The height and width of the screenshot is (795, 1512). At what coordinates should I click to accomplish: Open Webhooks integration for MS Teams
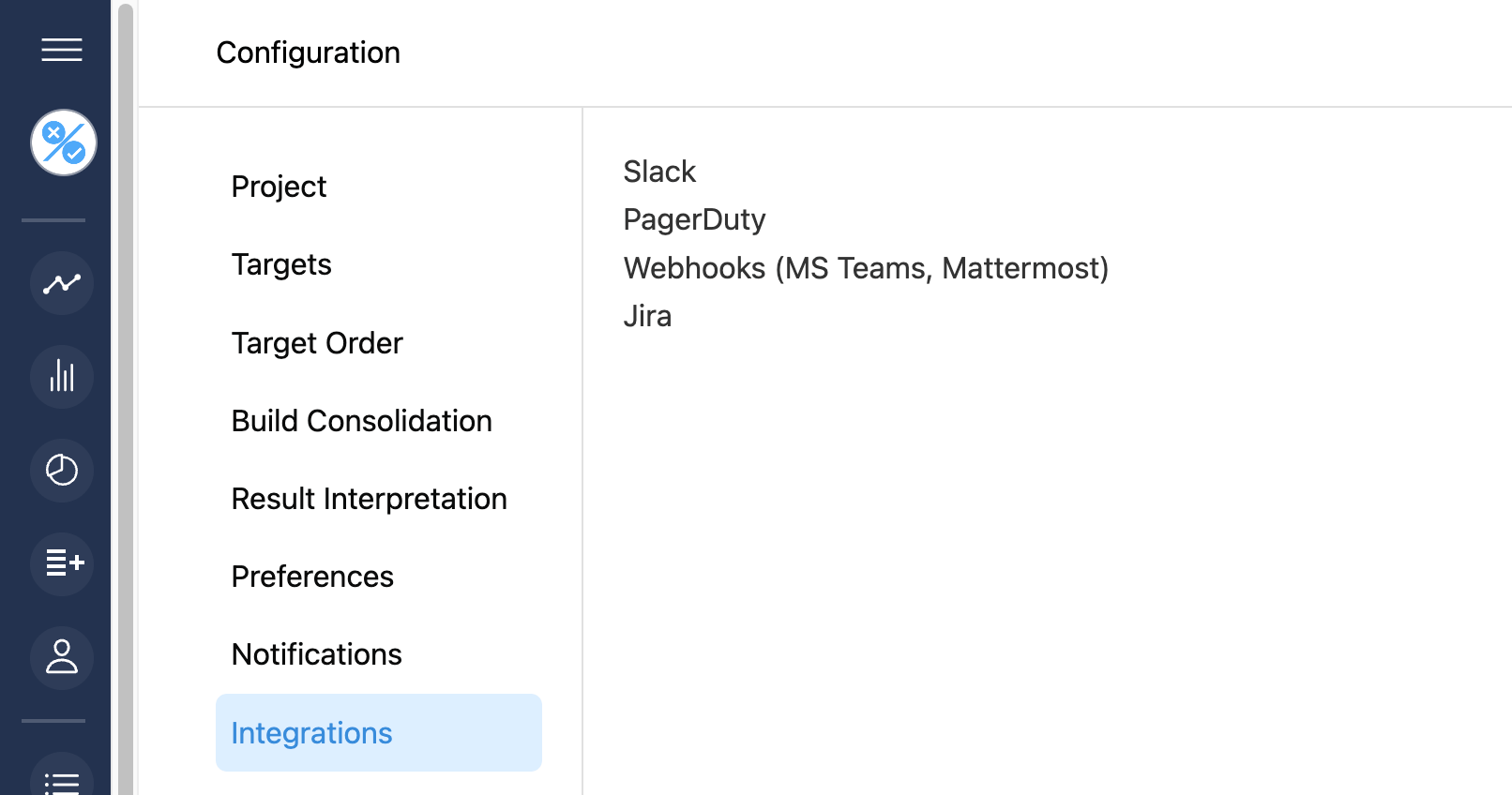point(866,268)
